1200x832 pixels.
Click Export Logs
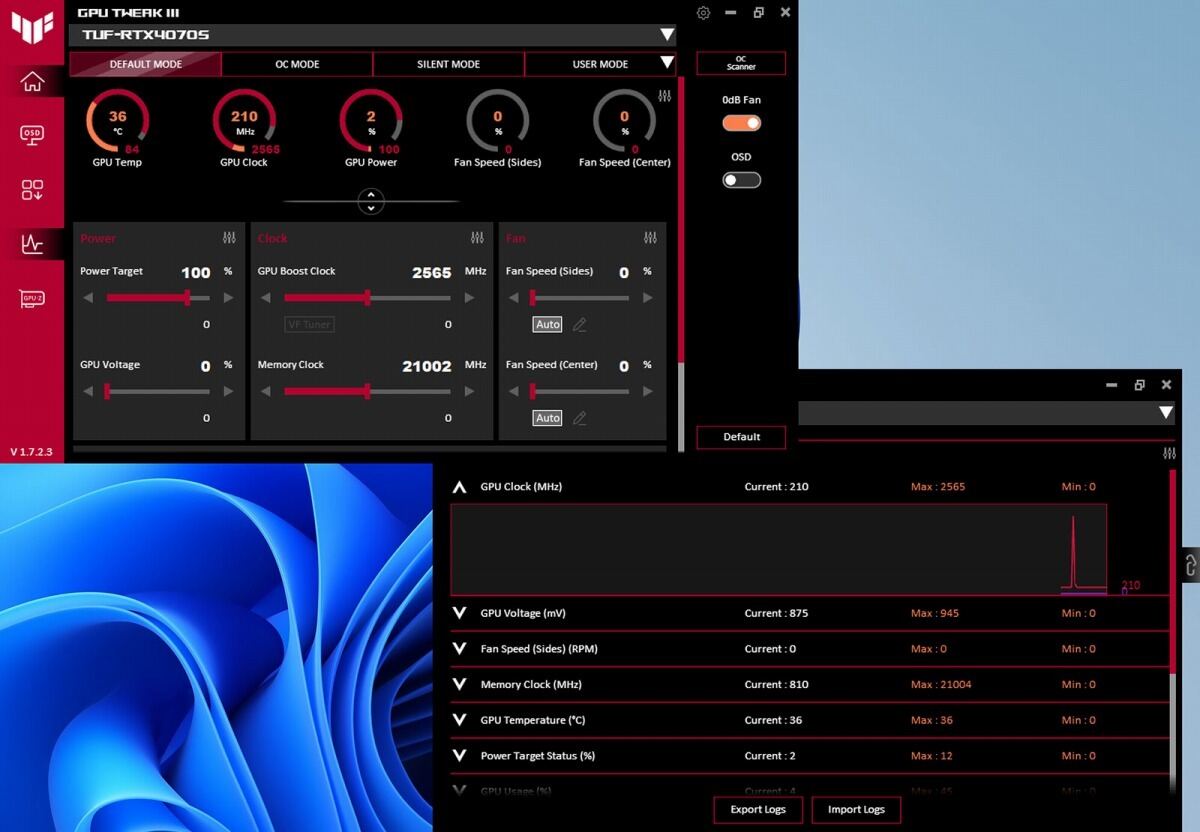(x=758, y=810)
